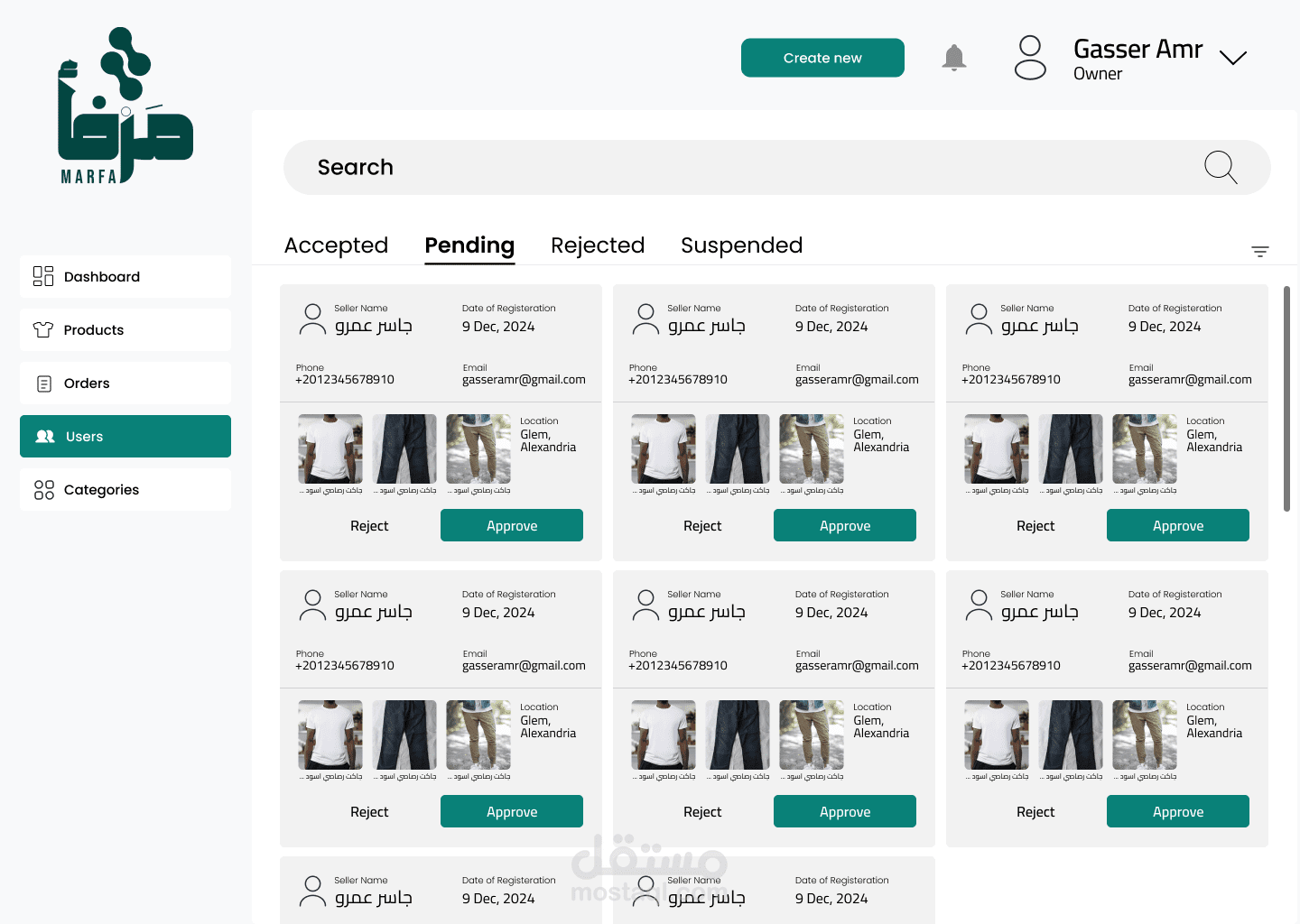Click the Dashboard grid icon in sidebar
This screenshot has height=924, width=1300.
tap(43, 276)
